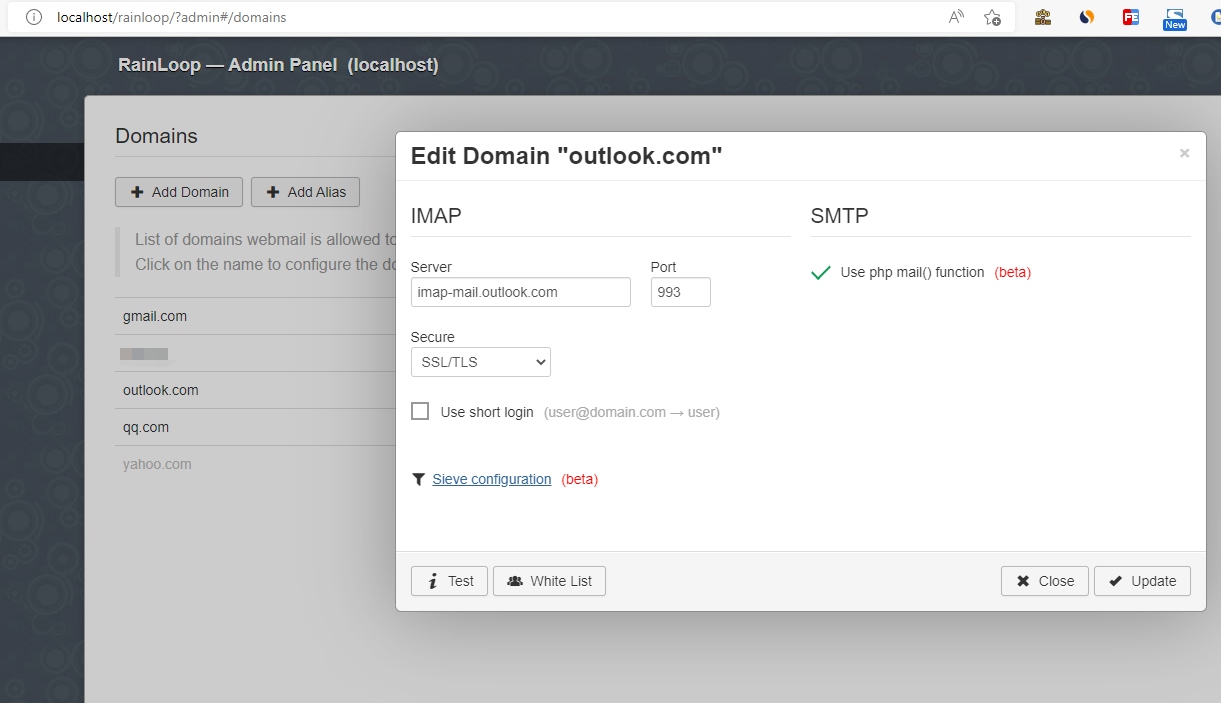Click the funnel icon beside Sieve configuration
The width and height of the screenshot is (1221, 703).
pos(418,479)
